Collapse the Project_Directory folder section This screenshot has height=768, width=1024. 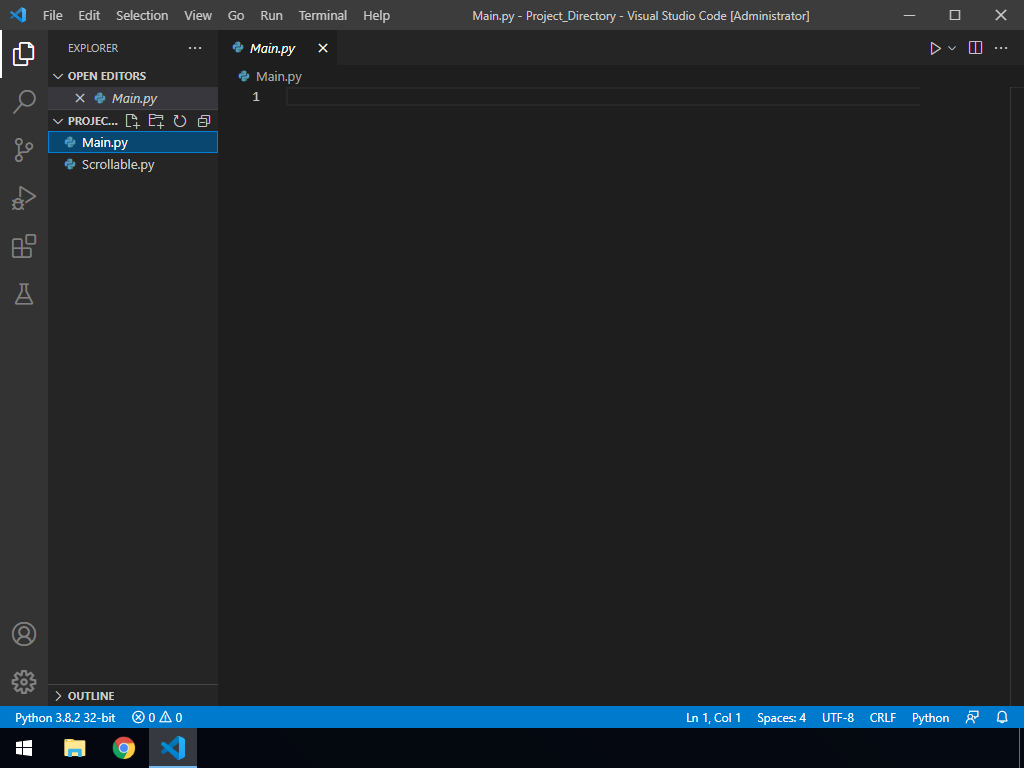(x=58, y=121)
